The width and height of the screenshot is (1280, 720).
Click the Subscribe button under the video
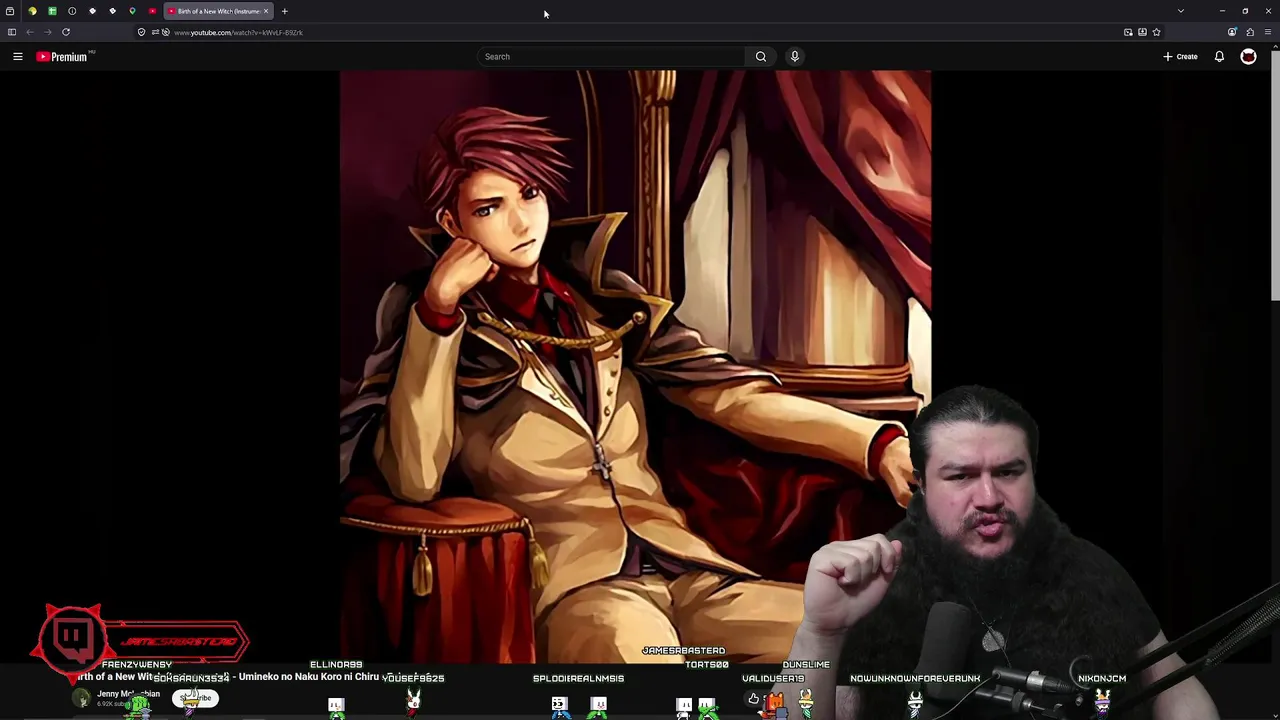(195, 698)
